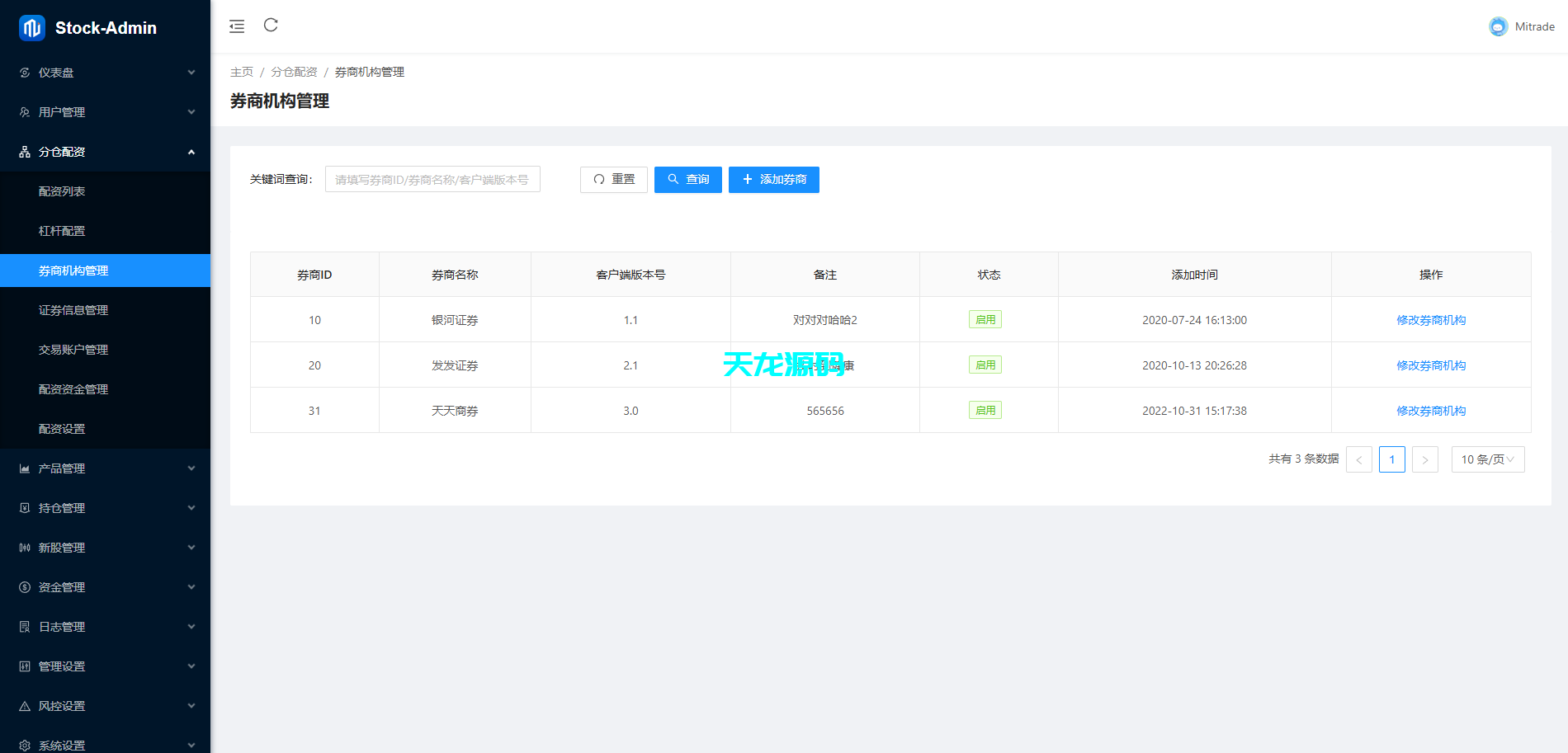1568x753 pixels.
Task: Select the 日志管理 sidebar icon
Action: point(24,626)
